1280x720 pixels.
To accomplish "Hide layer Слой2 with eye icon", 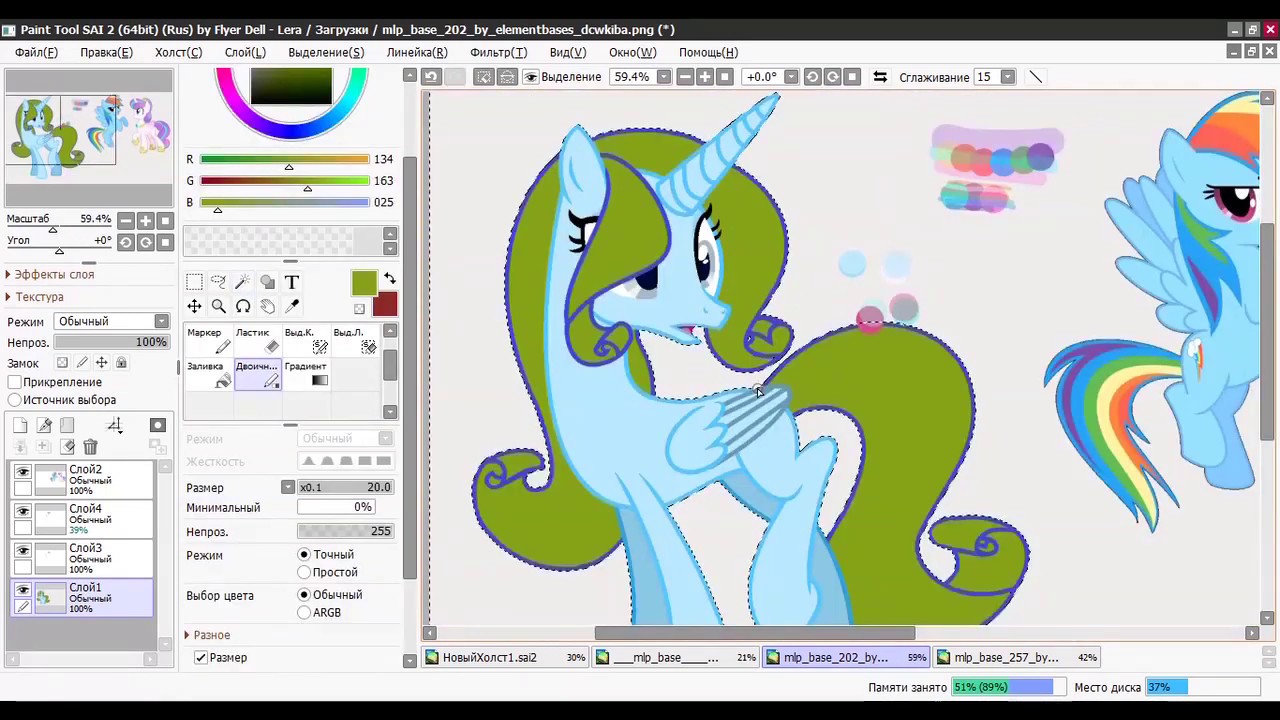I will (x=23, y=471).
